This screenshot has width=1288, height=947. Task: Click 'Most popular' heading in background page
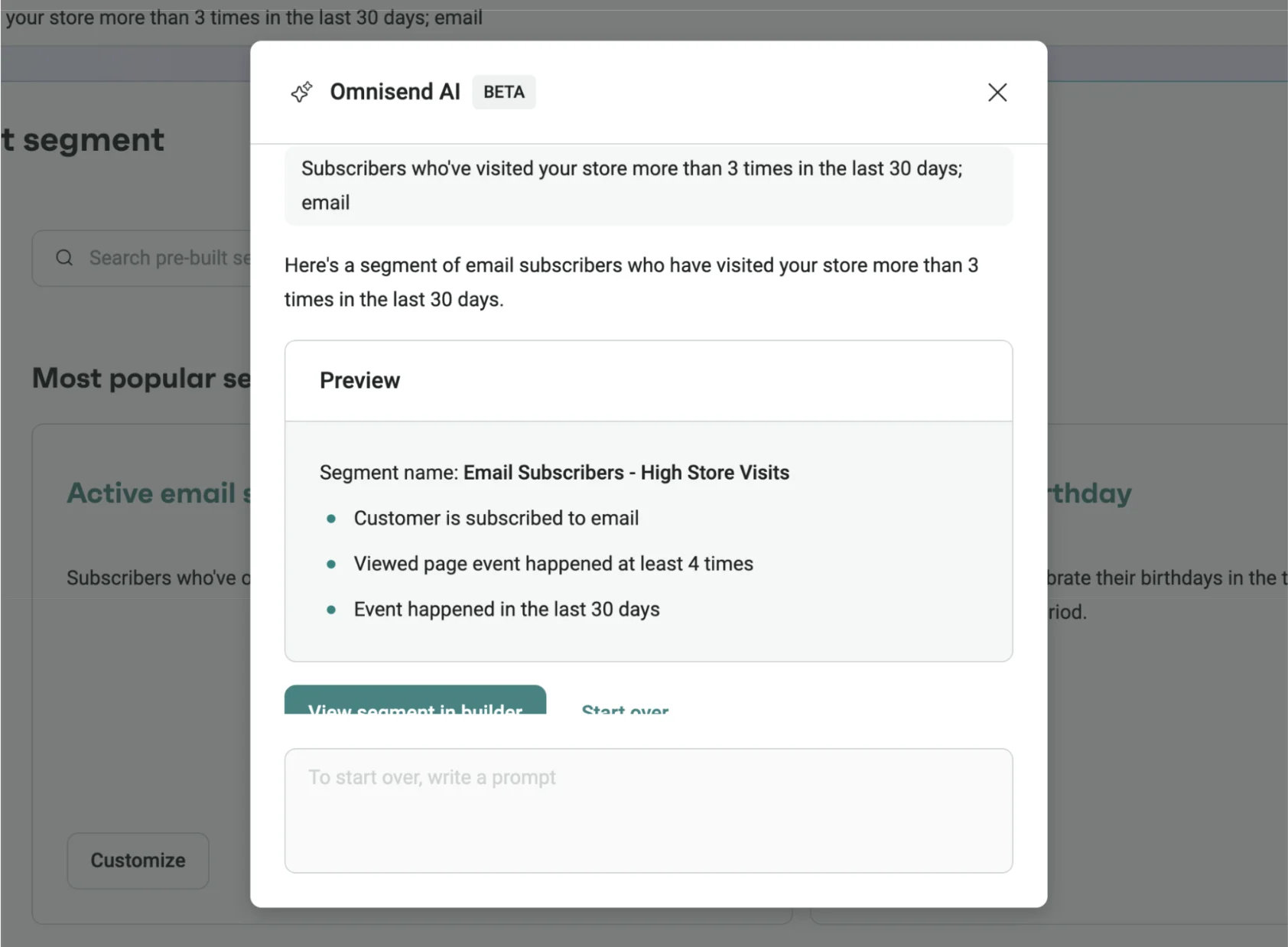click(141, 378)
